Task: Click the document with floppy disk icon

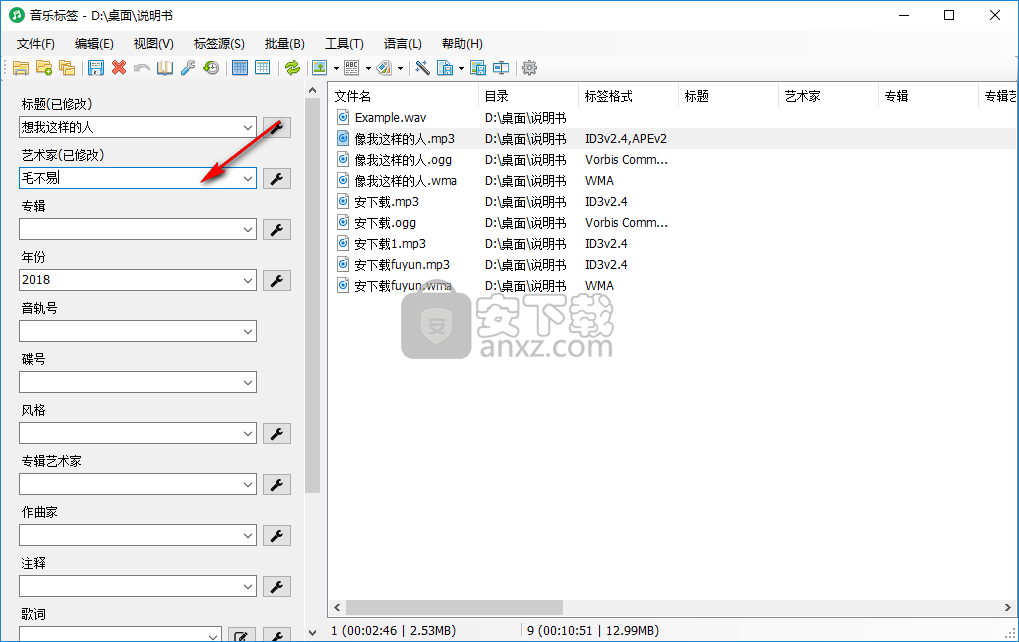Action: [x=445, y=68]
